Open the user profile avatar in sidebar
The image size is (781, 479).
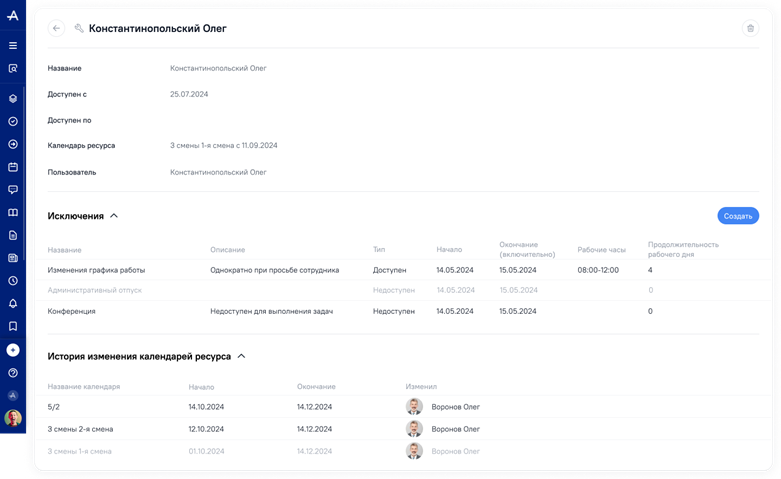pos(13,418)
